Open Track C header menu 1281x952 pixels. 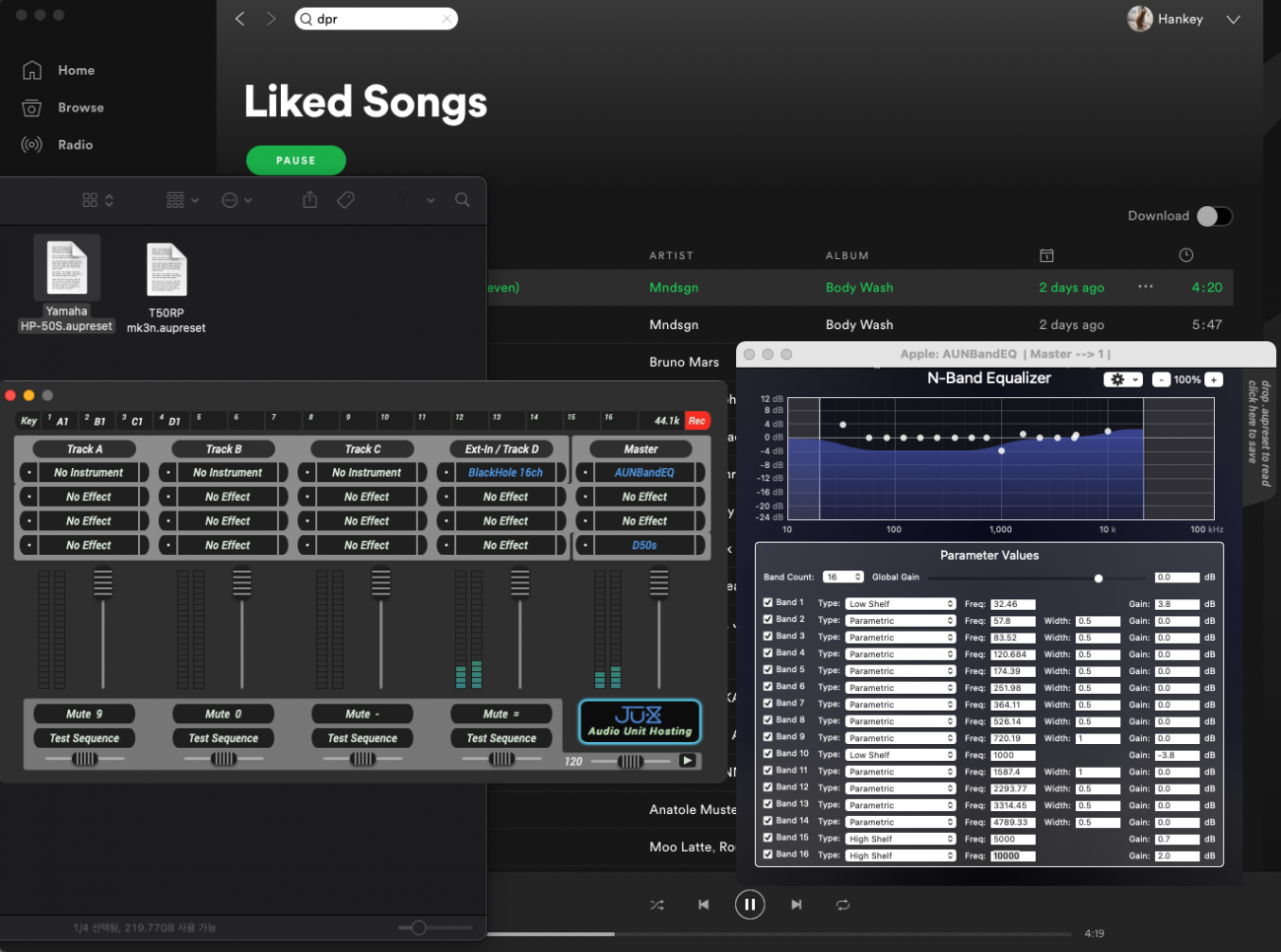click(363, 448)
